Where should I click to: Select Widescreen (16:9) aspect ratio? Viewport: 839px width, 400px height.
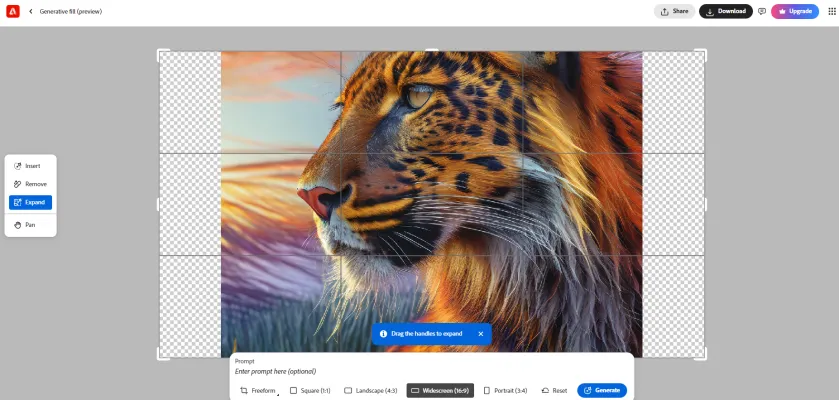440,390
